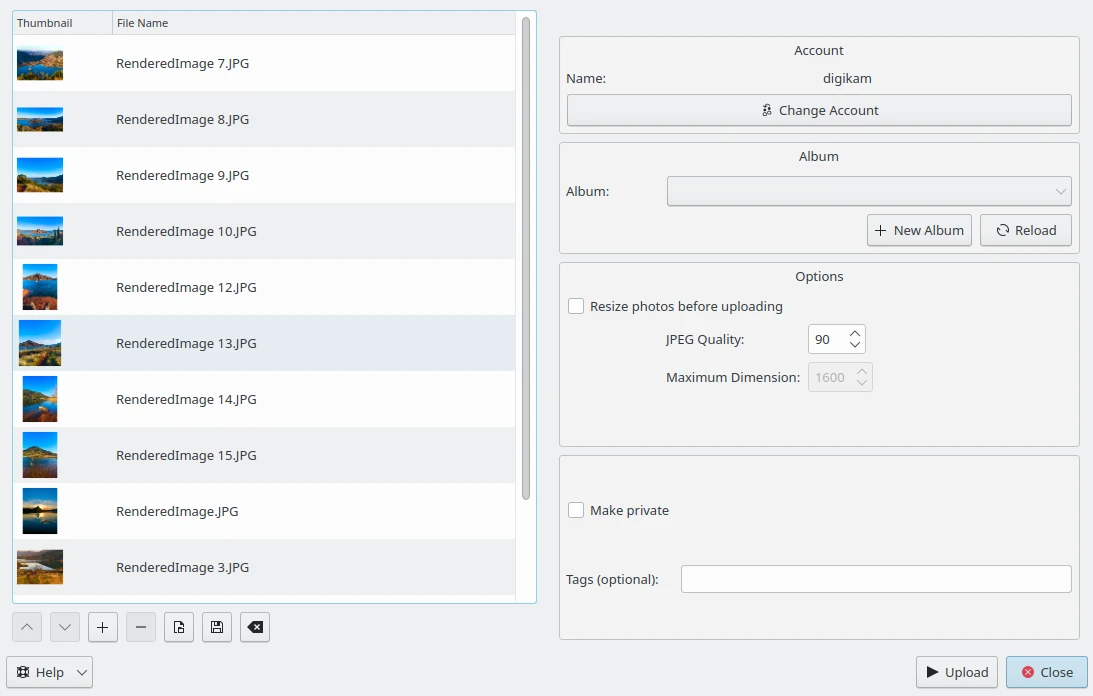Click the load list document icon
The height and width of the screenshot is (696, 1093).
[x=179, y=627]
